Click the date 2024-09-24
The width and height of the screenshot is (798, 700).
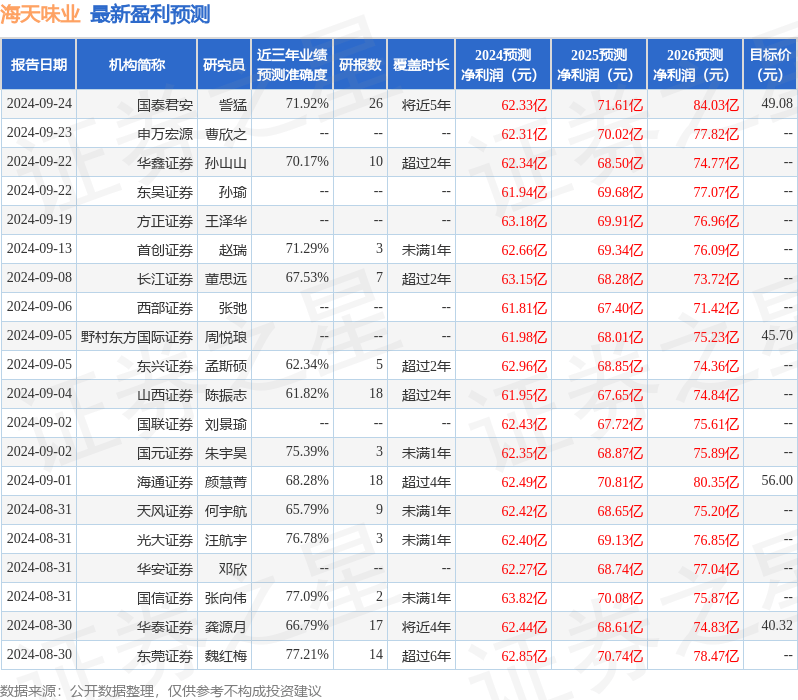[x=39, y=103]
